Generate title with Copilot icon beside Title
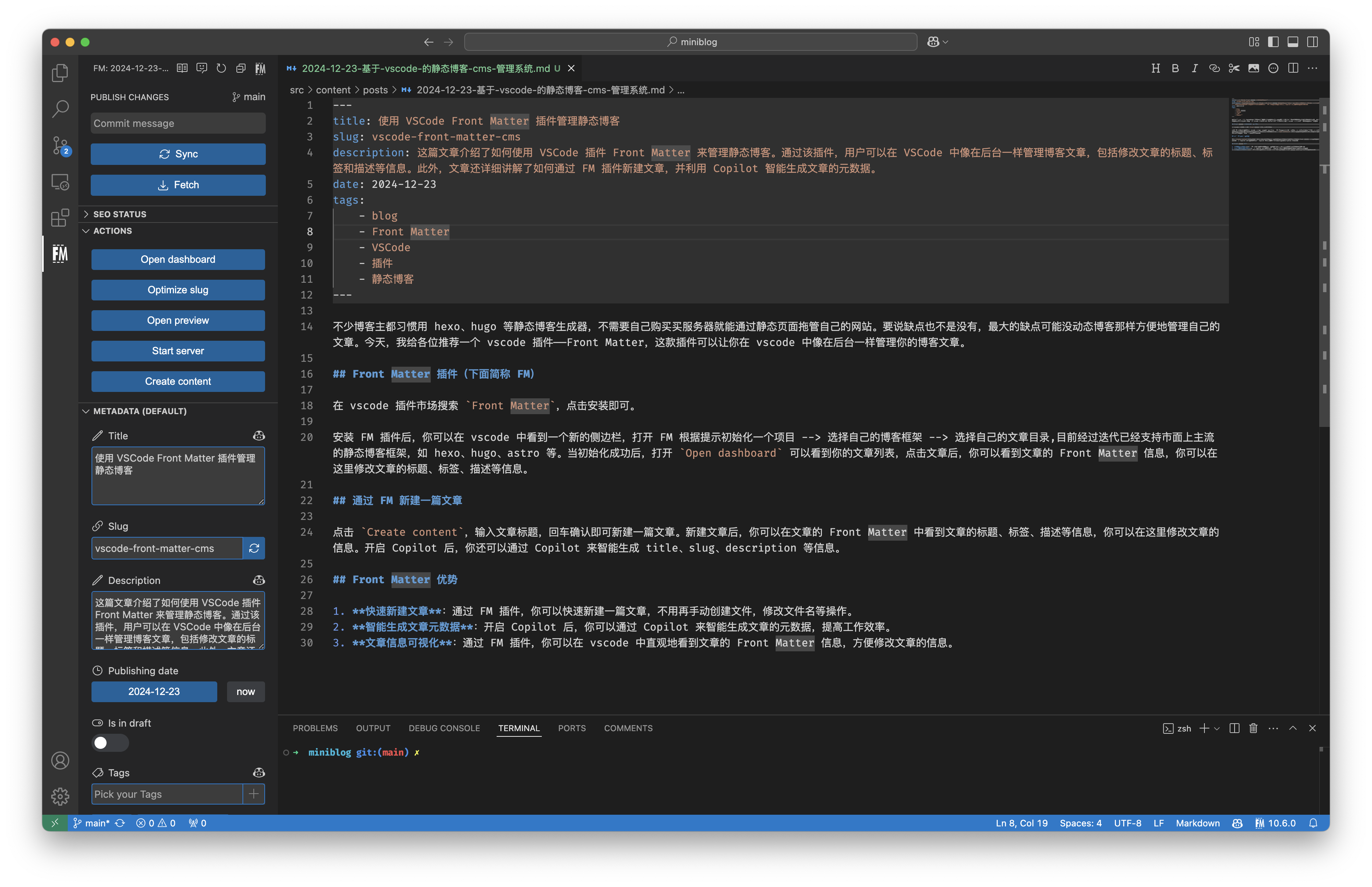The width and height of the screenshot is (1372, 887). (259, 436)
